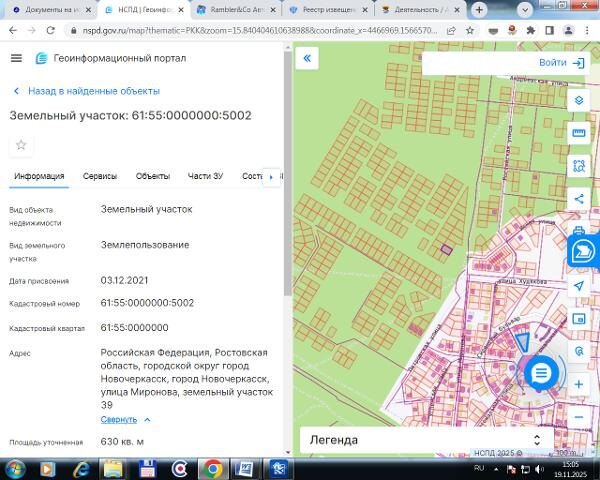The image size is (600, 480).
Task: Focus the browser address bar
Action: [x=260, y=31]
